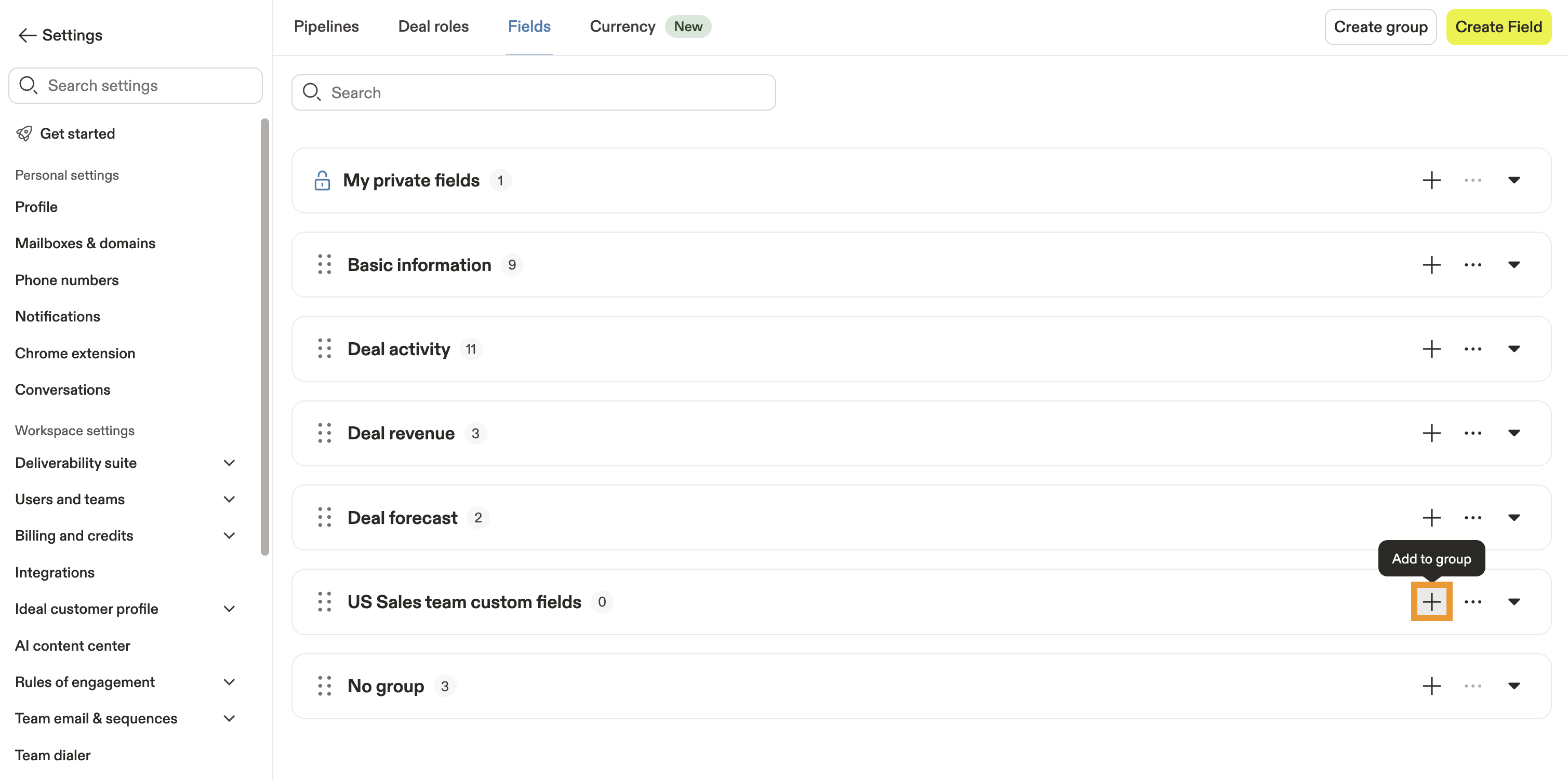Expand the My private fields group
Image resolution: width=1568 pixels, height=780 pixels.
pos(1514,180)
